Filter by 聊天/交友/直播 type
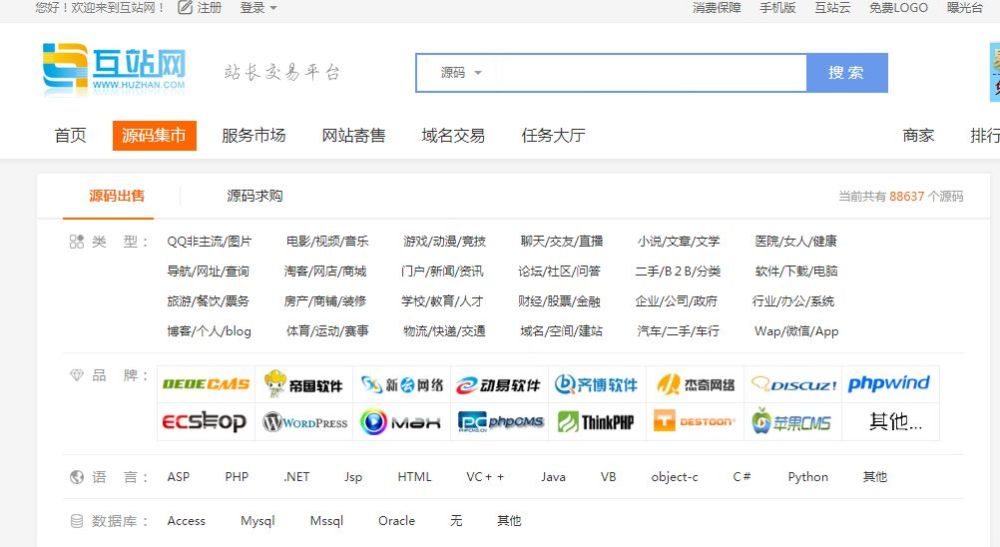The image size is (1000, 547). click(x=562, y=242)
